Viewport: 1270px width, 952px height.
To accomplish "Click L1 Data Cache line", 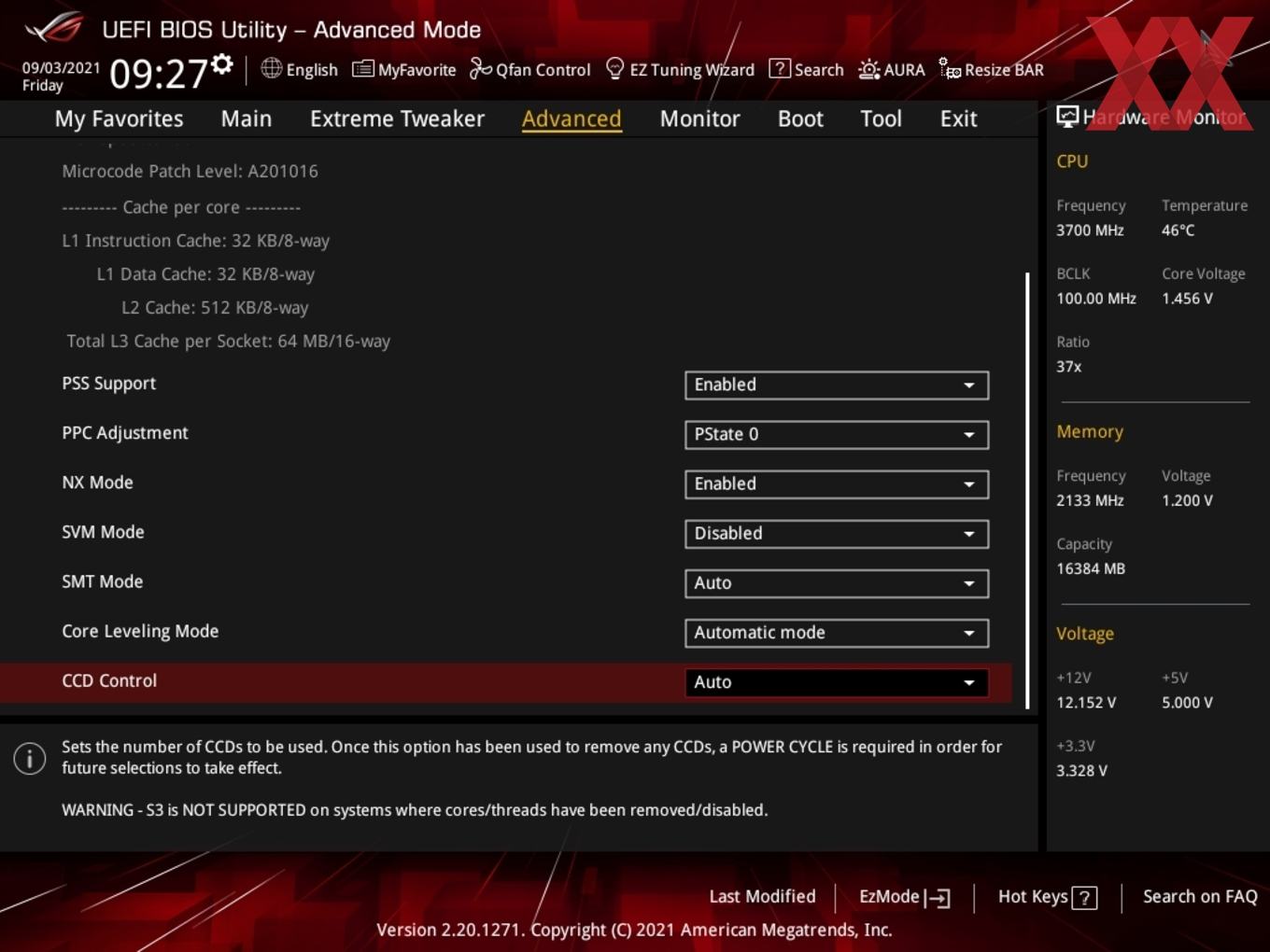I will 205,273.
